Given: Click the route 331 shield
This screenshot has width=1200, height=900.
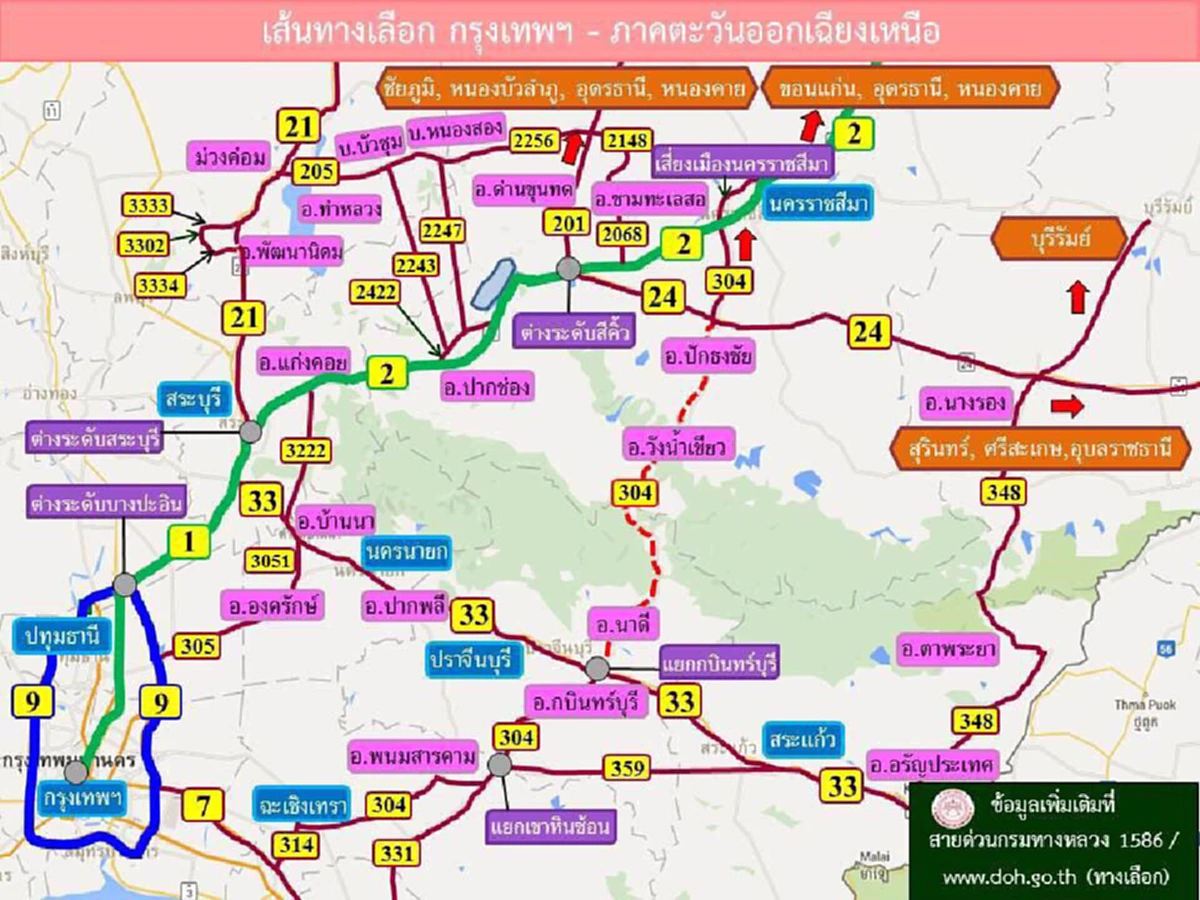Looking at the screenshot, I should (x=397, y=852).
